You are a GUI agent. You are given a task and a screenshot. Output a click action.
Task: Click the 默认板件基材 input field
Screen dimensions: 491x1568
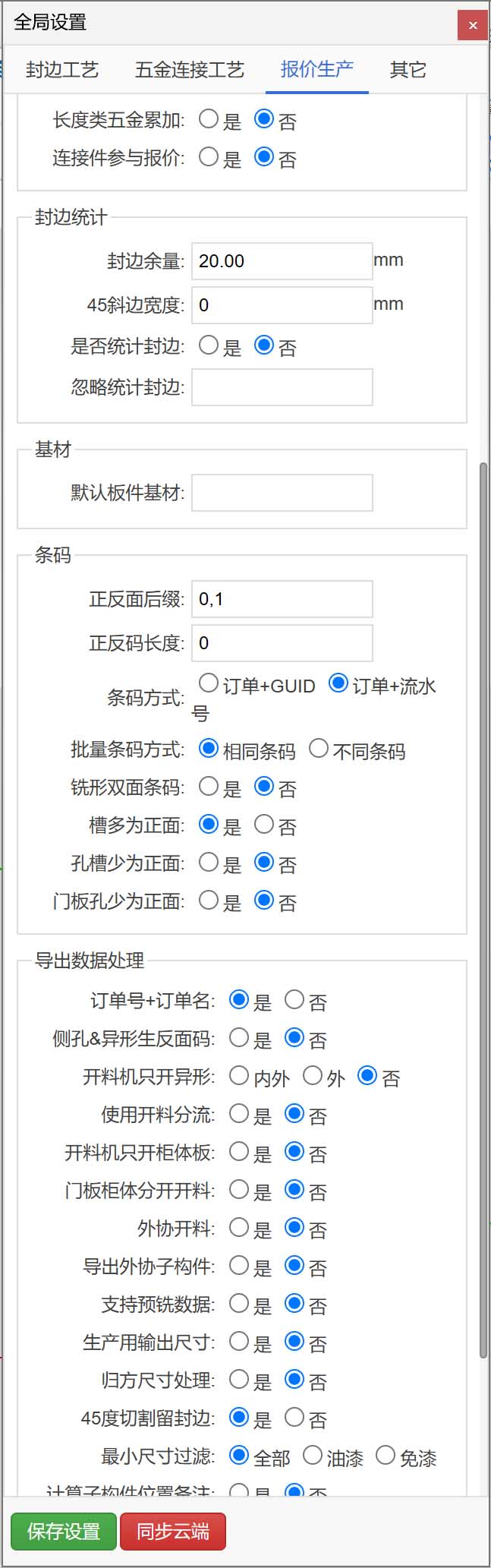point(282,493)
